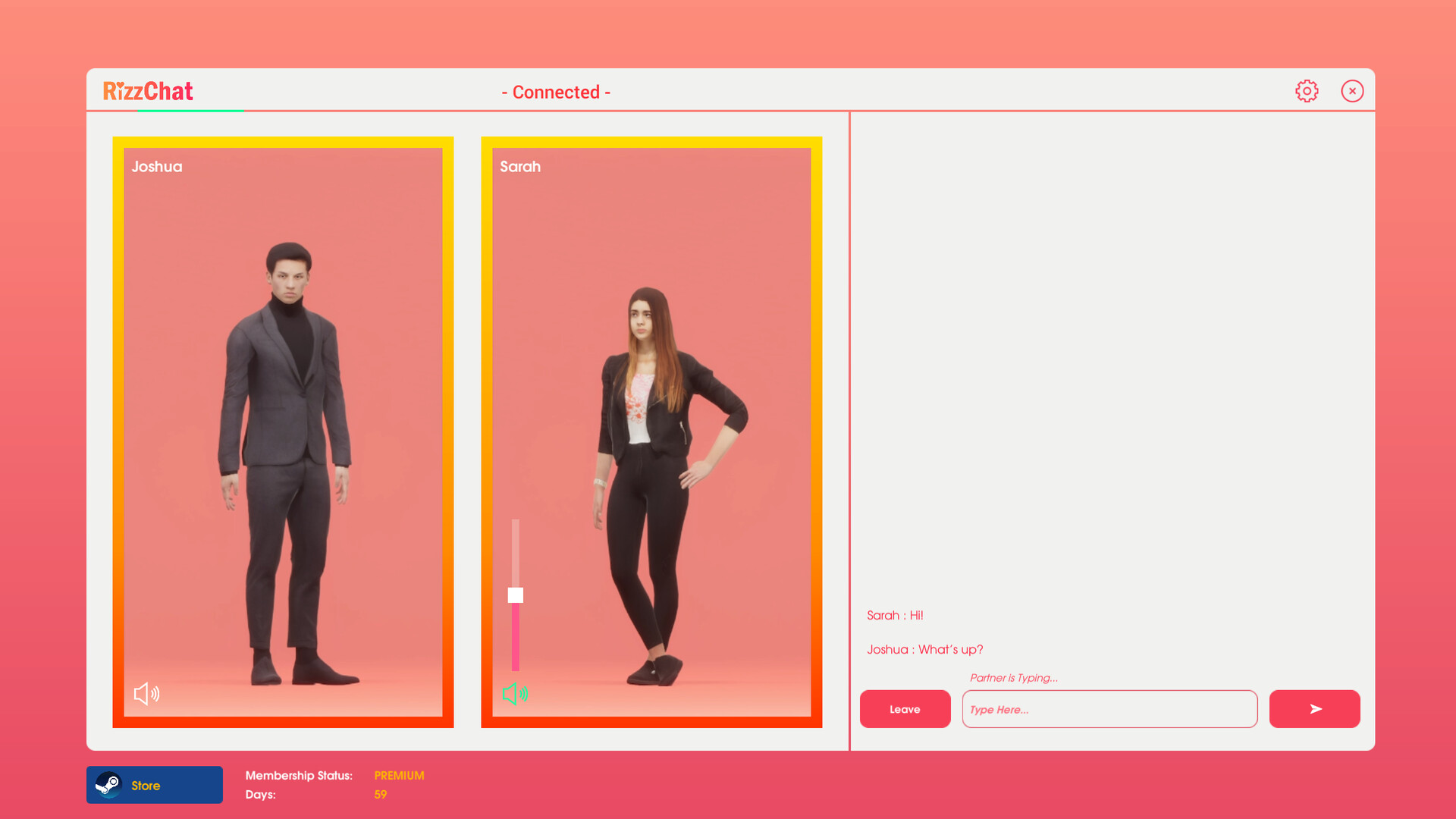
Task: Click the 'Sarah : Hi!' chat message
Action: (895, 615)
